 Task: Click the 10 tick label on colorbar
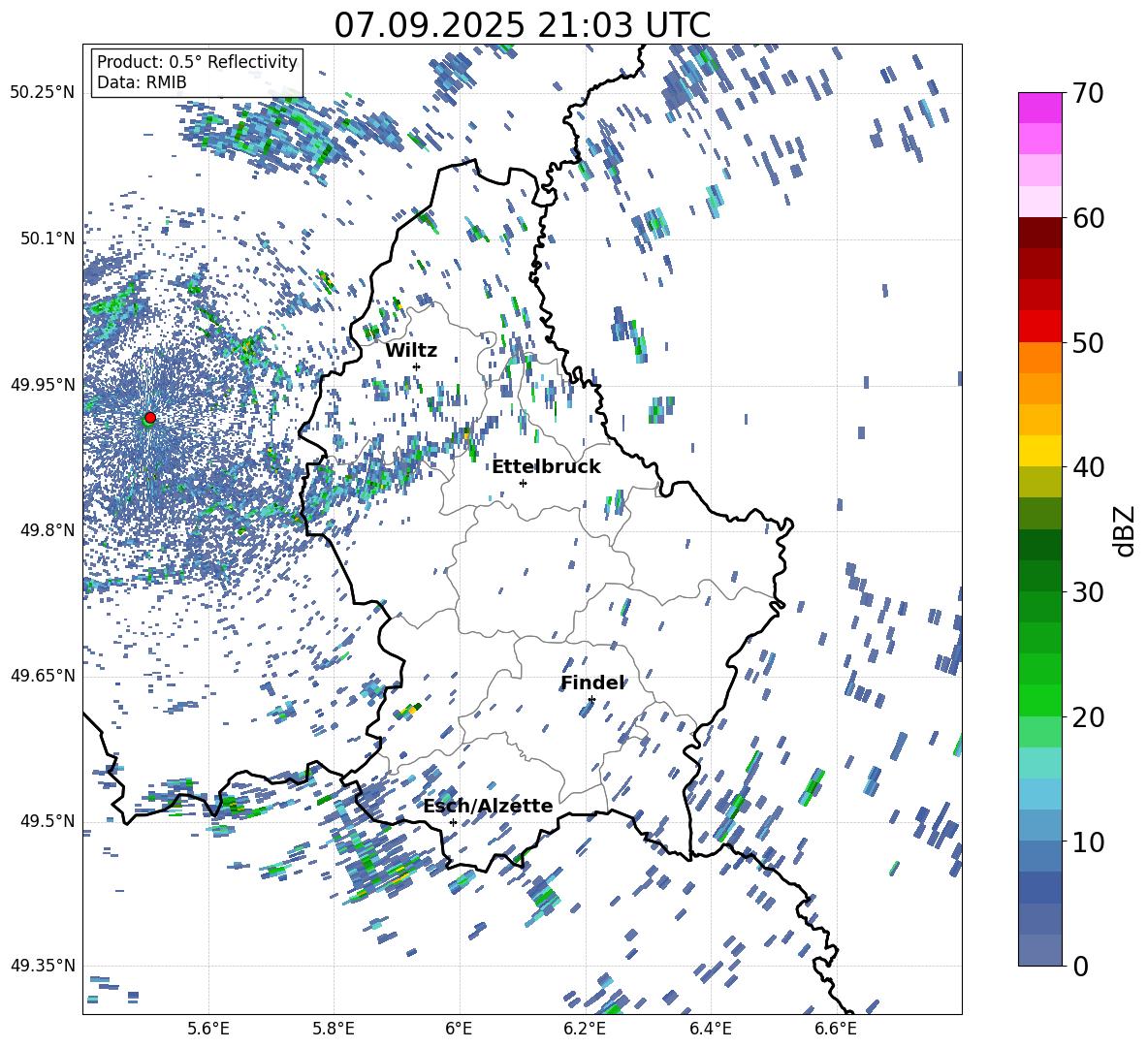1088,842
